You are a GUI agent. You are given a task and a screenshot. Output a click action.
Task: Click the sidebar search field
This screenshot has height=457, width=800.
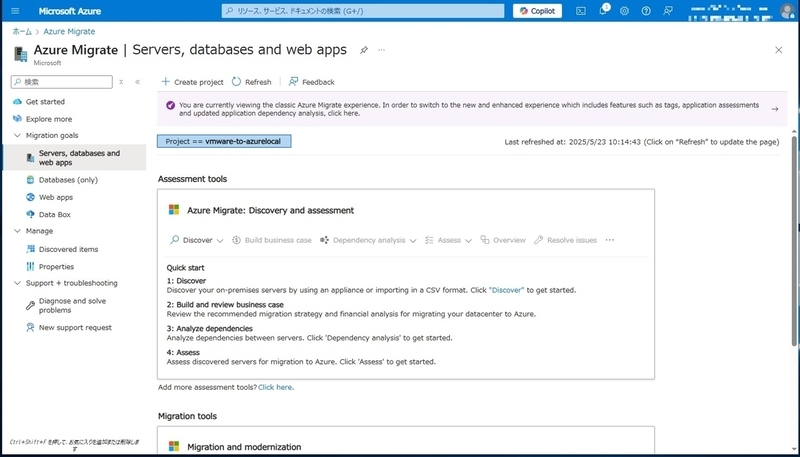pos(62,82)
